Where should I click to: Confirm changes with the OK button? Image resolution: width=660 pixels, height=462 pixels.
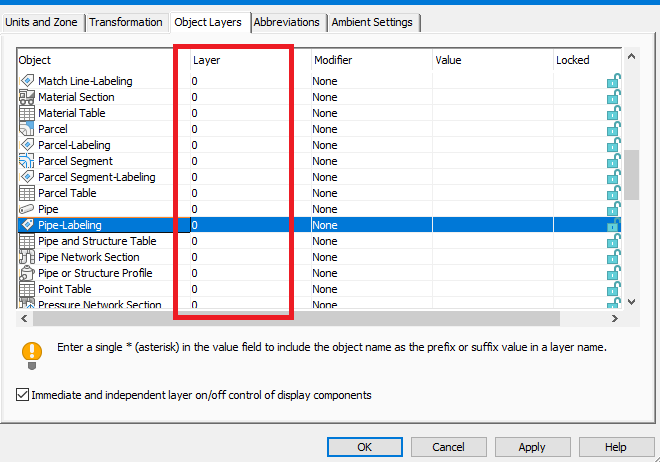click(365, 447)
